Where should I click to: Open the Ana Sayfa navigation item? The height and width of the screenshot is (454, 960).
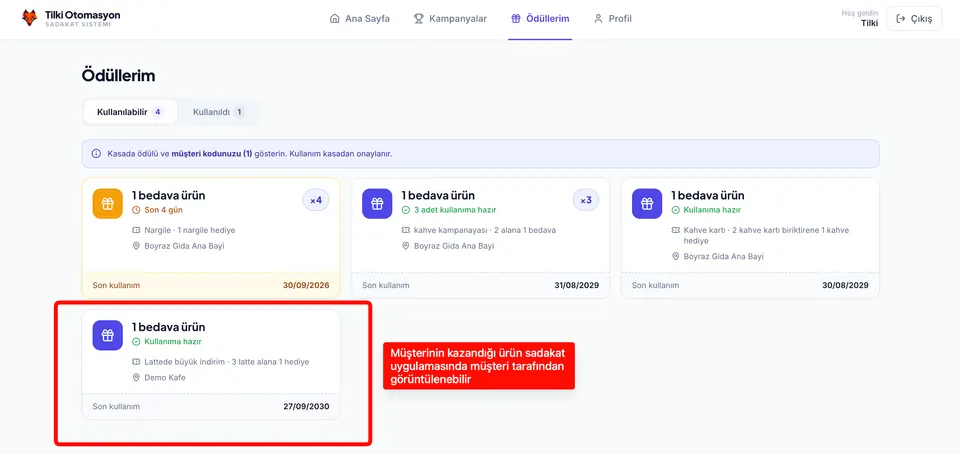pyautogui.click(x=359, y=18)
